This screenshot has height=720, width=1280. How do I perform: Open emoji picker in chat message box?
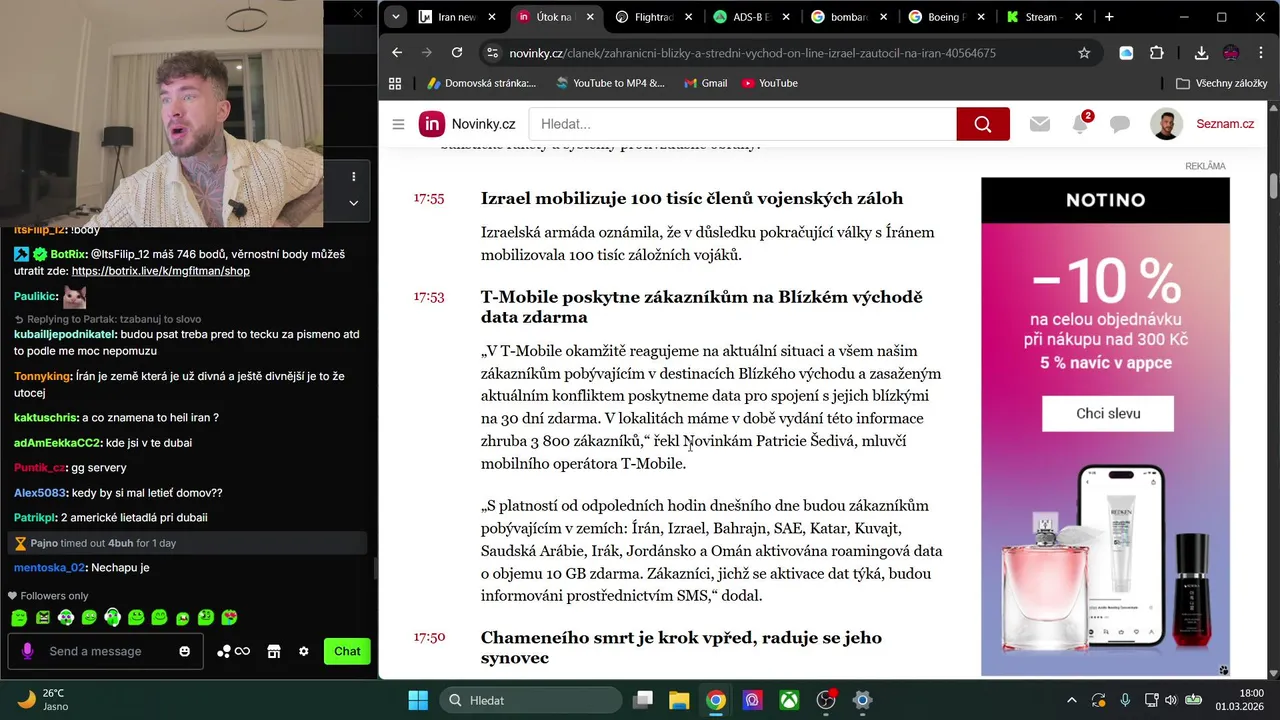coord(184,651)
